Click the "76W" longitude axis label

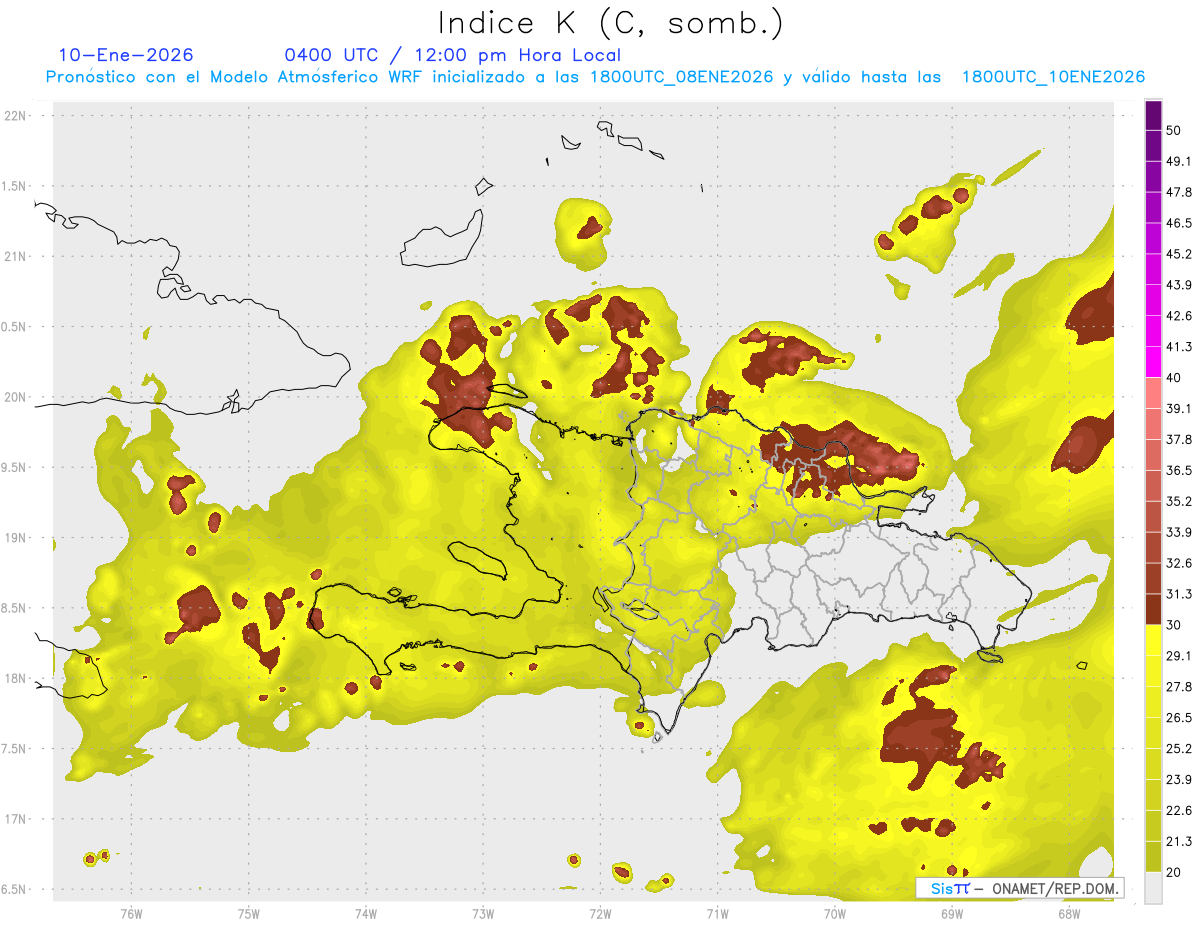point(131,913)
